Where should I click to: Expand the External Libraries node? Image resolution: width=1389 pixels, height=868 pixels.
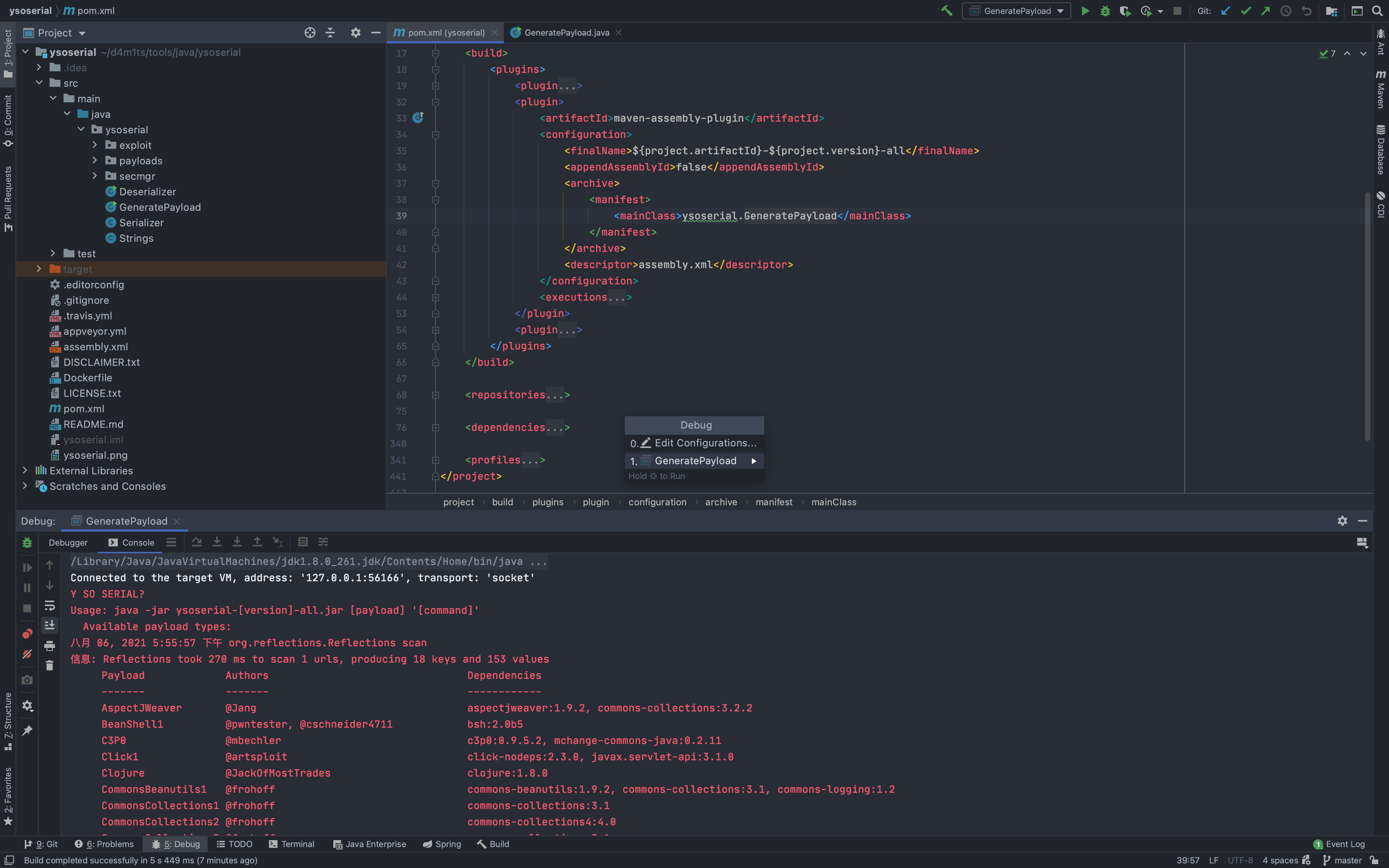click(25, 470)
